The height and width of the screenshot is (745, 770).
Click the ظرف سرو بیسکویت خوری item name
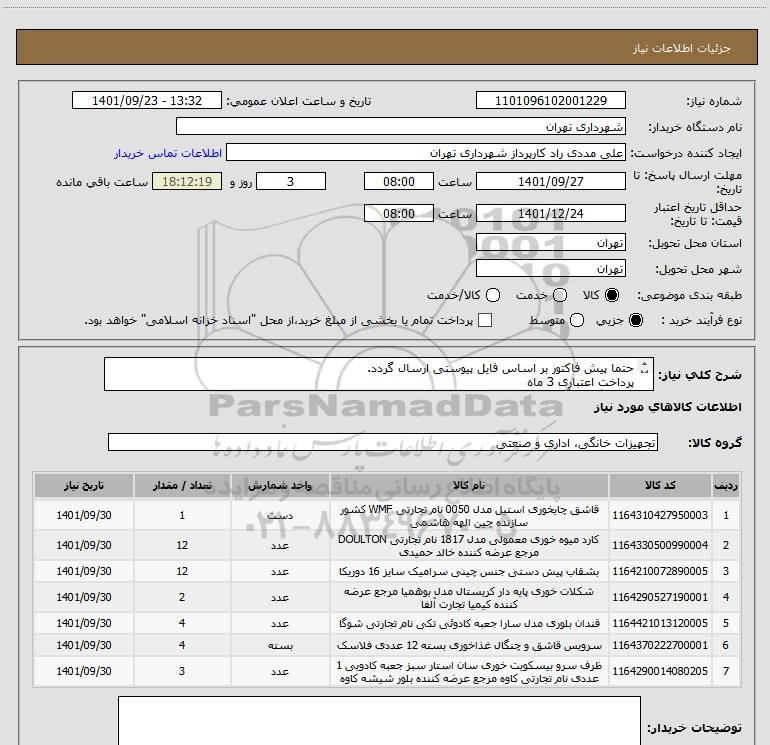[x=469, y=672]
